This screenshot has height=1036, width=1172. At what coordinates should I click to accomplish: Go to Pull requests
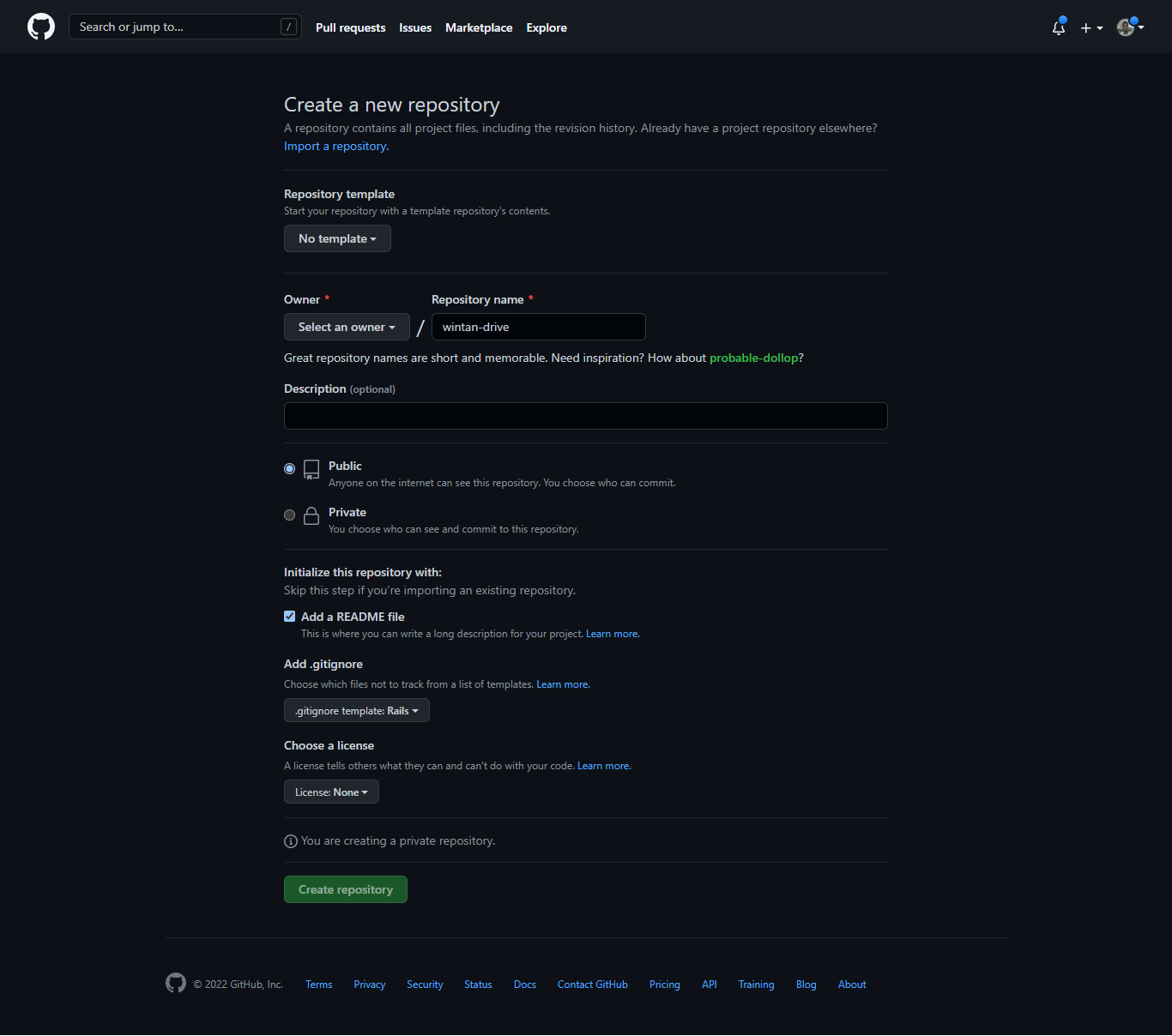350,27
